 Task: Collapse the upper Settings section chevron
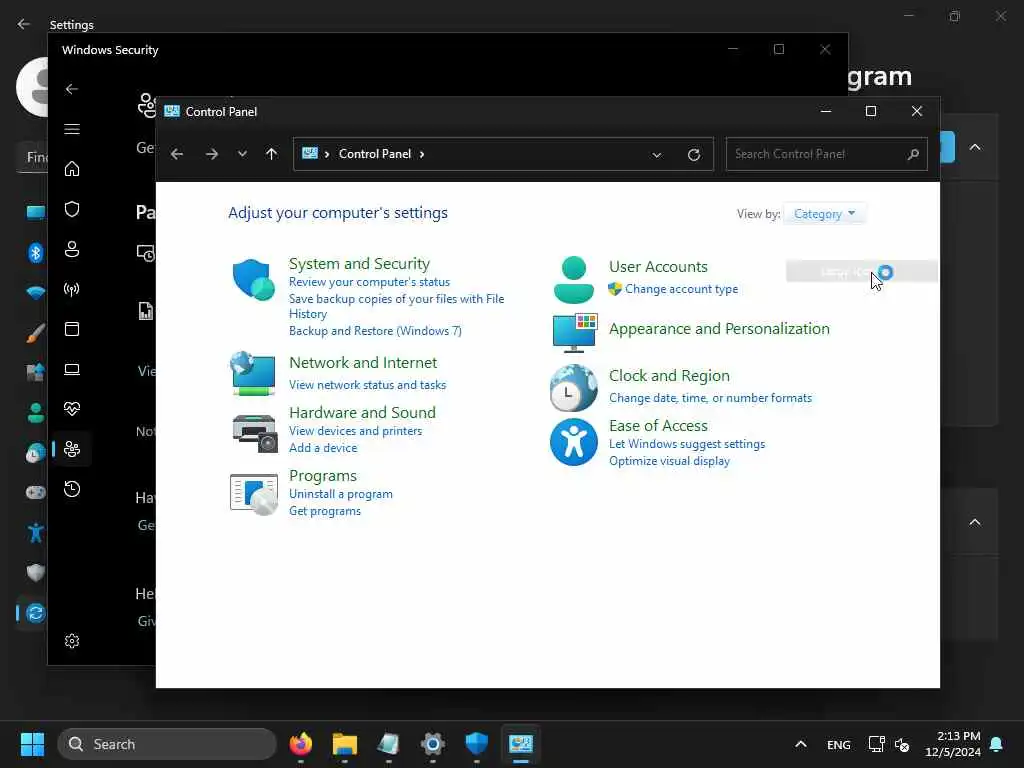coord(975,148)
